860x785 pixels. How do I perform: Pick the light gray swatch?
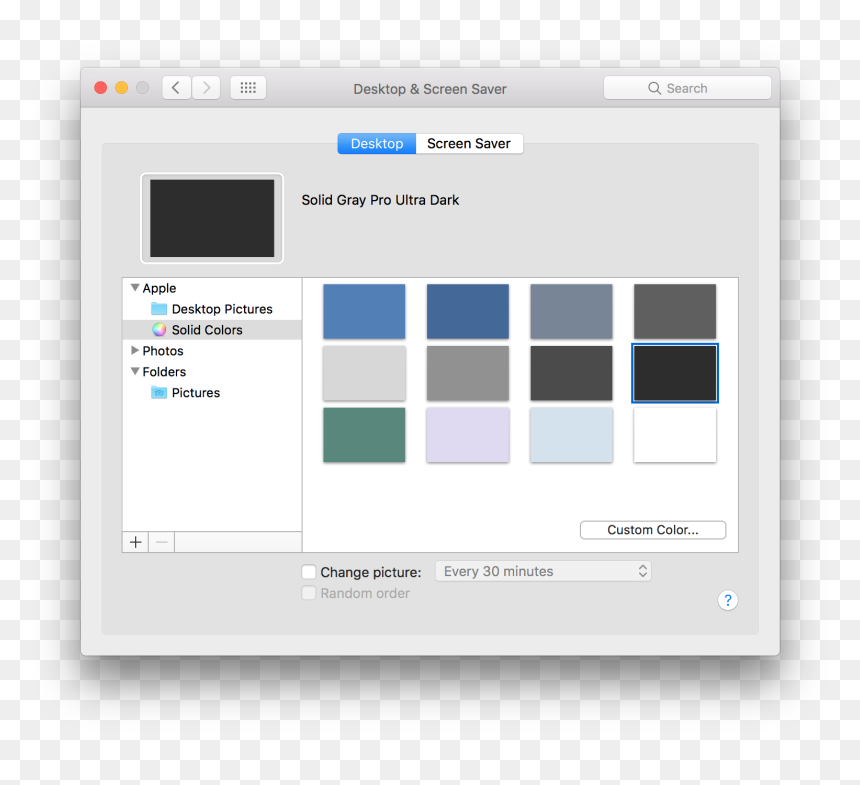click(364, 373)
